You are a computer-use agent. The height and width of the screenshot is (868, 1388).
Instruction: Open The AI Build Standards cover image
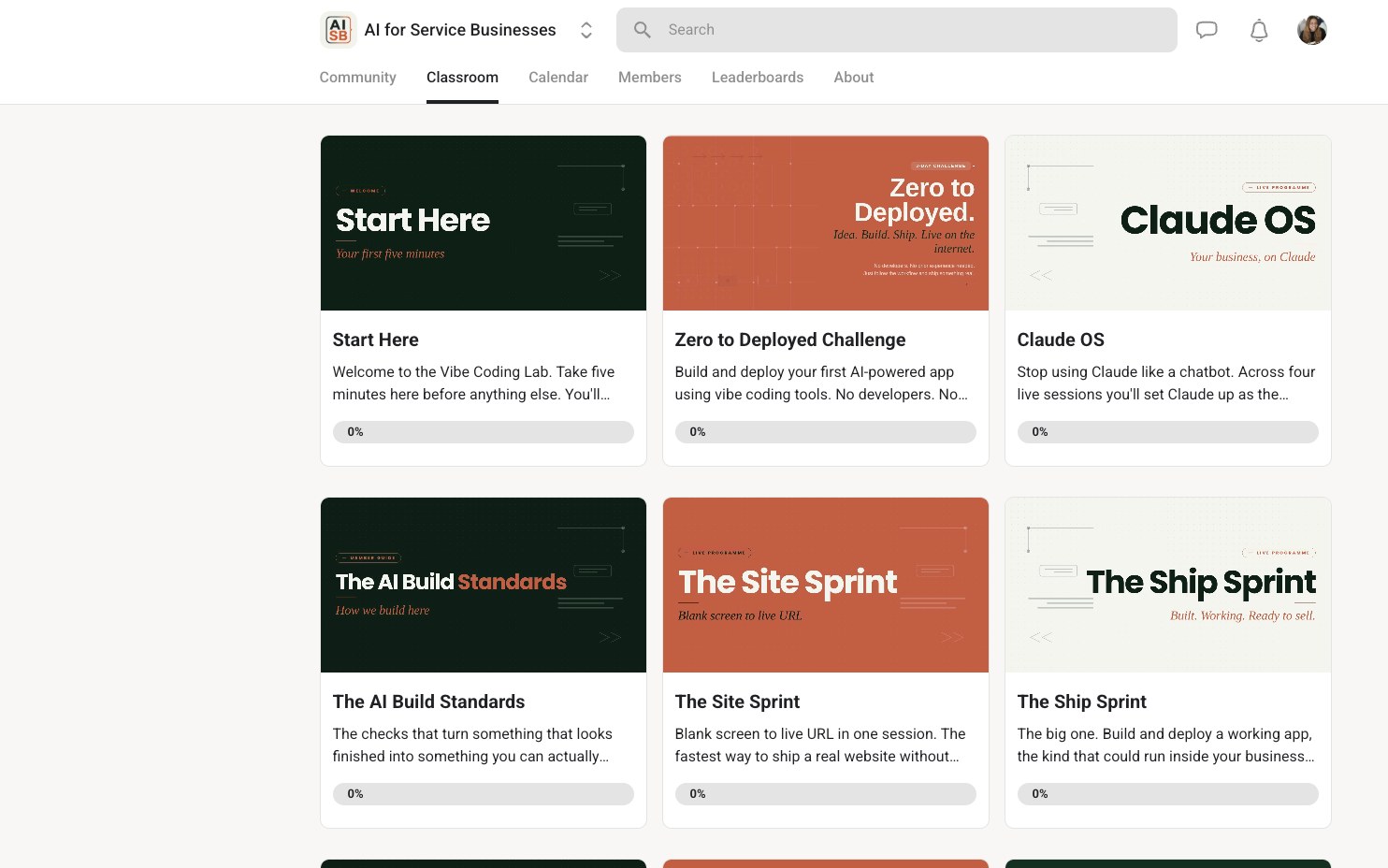click(484, 586)
